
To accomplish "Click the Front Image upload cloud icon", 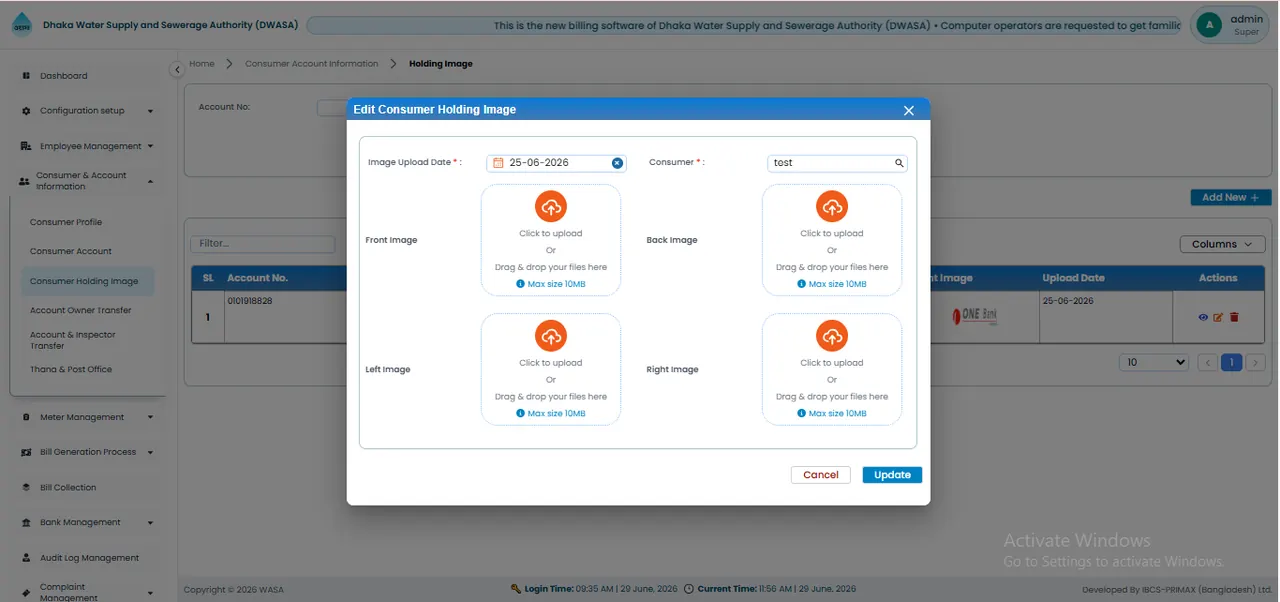I will tap(551, 207).
